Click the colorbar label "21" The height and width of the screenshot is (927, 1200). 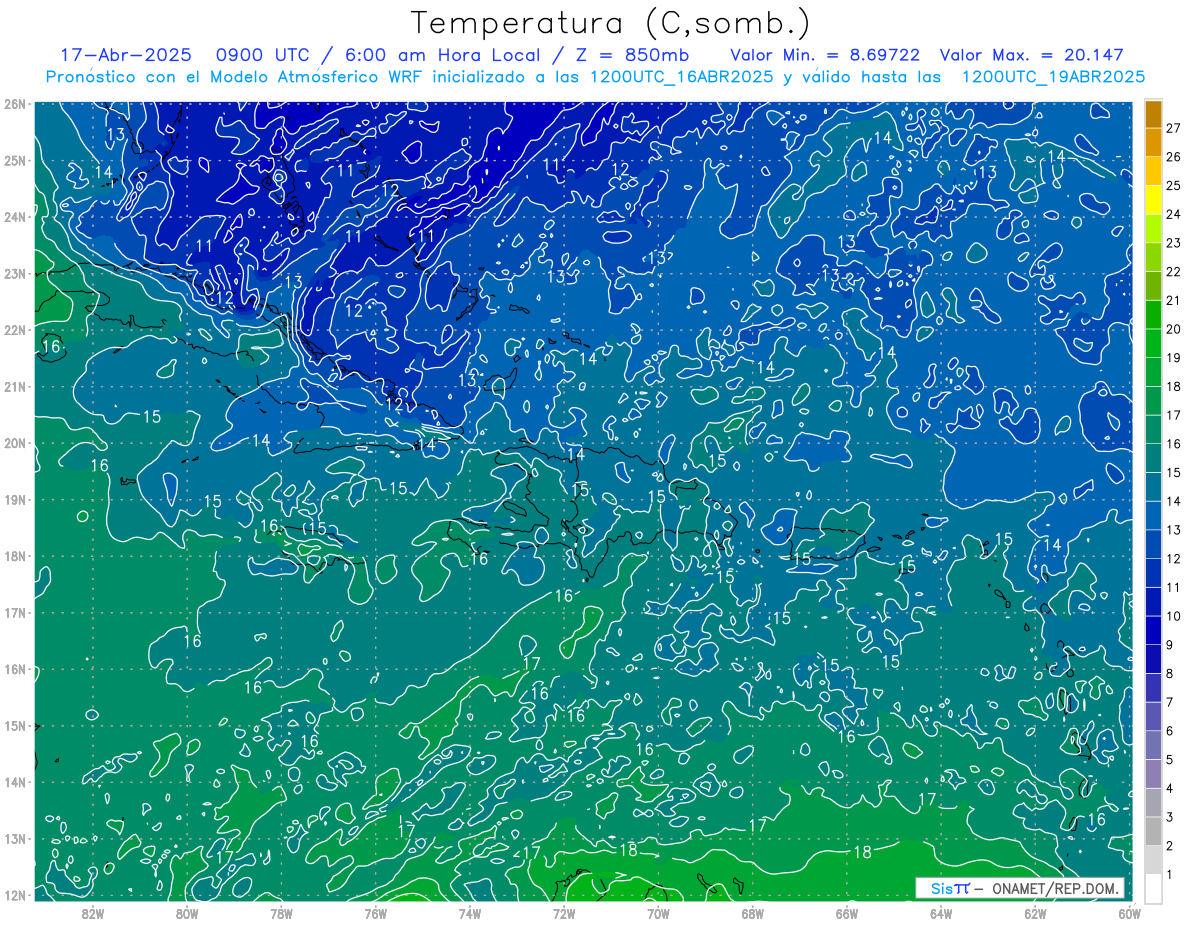[1174, 300]
